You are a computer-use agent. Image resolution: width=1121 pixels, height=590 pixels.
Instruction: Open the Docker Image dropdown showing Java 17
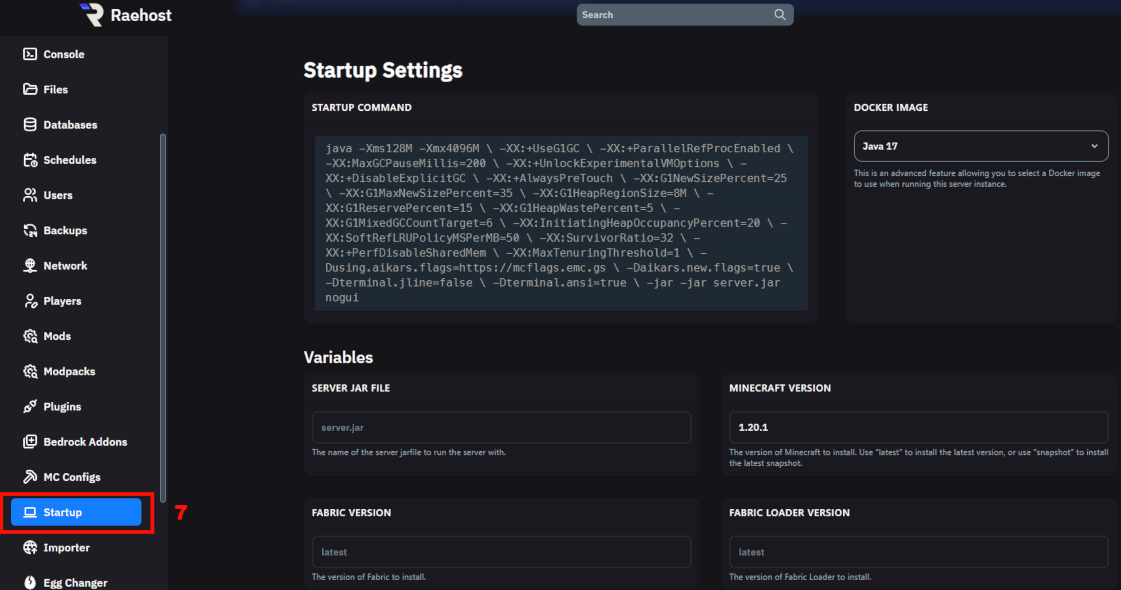(x=981, y=146)
